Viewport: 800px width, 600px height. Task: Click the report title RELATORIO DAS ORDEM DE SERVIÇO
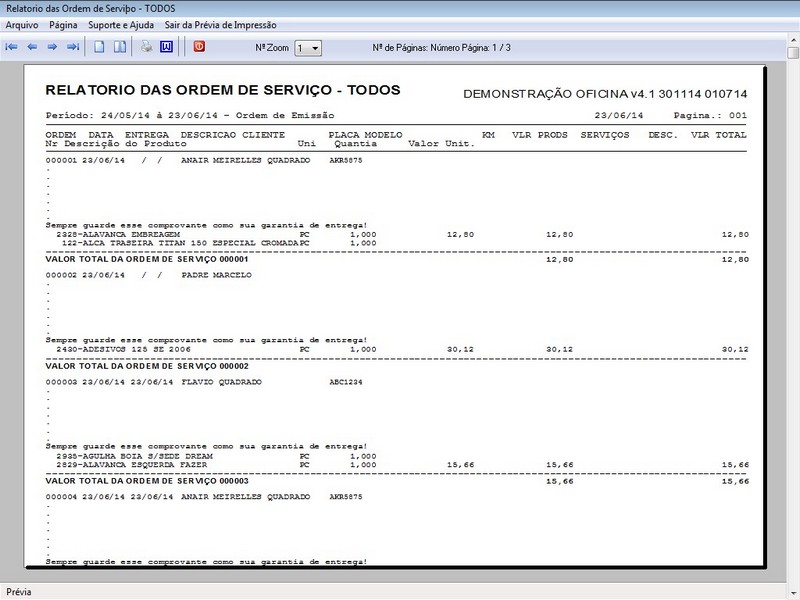(223, 90)
